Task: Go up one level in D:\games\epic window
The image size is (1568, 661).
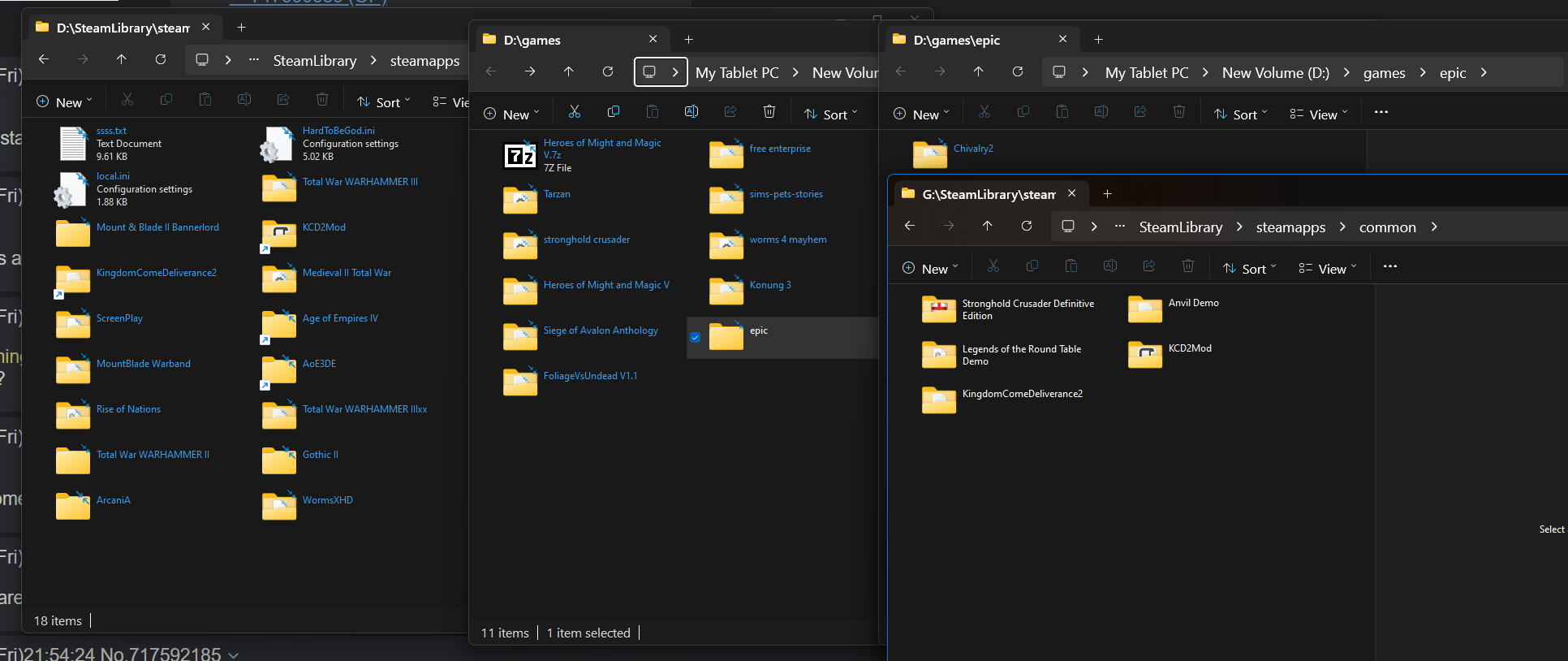Action: (x=979, y=71)
